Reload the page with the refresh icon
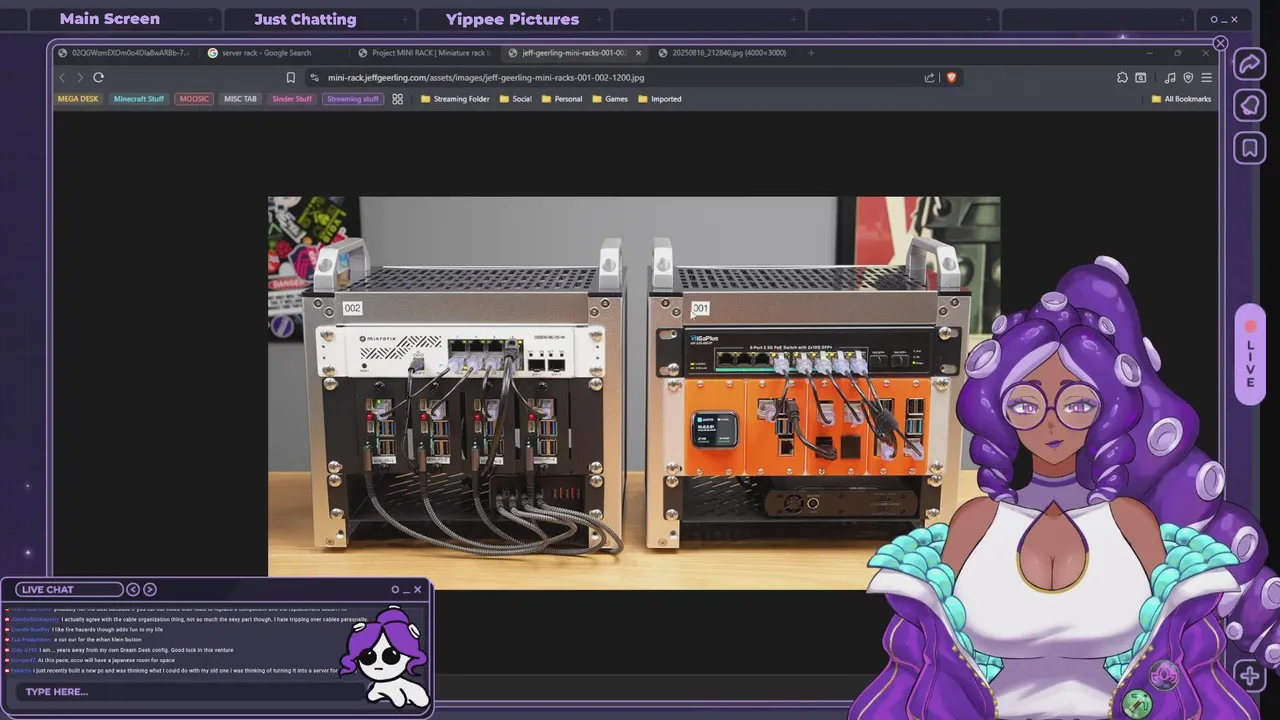1280x720 pixels. (98, 77)
